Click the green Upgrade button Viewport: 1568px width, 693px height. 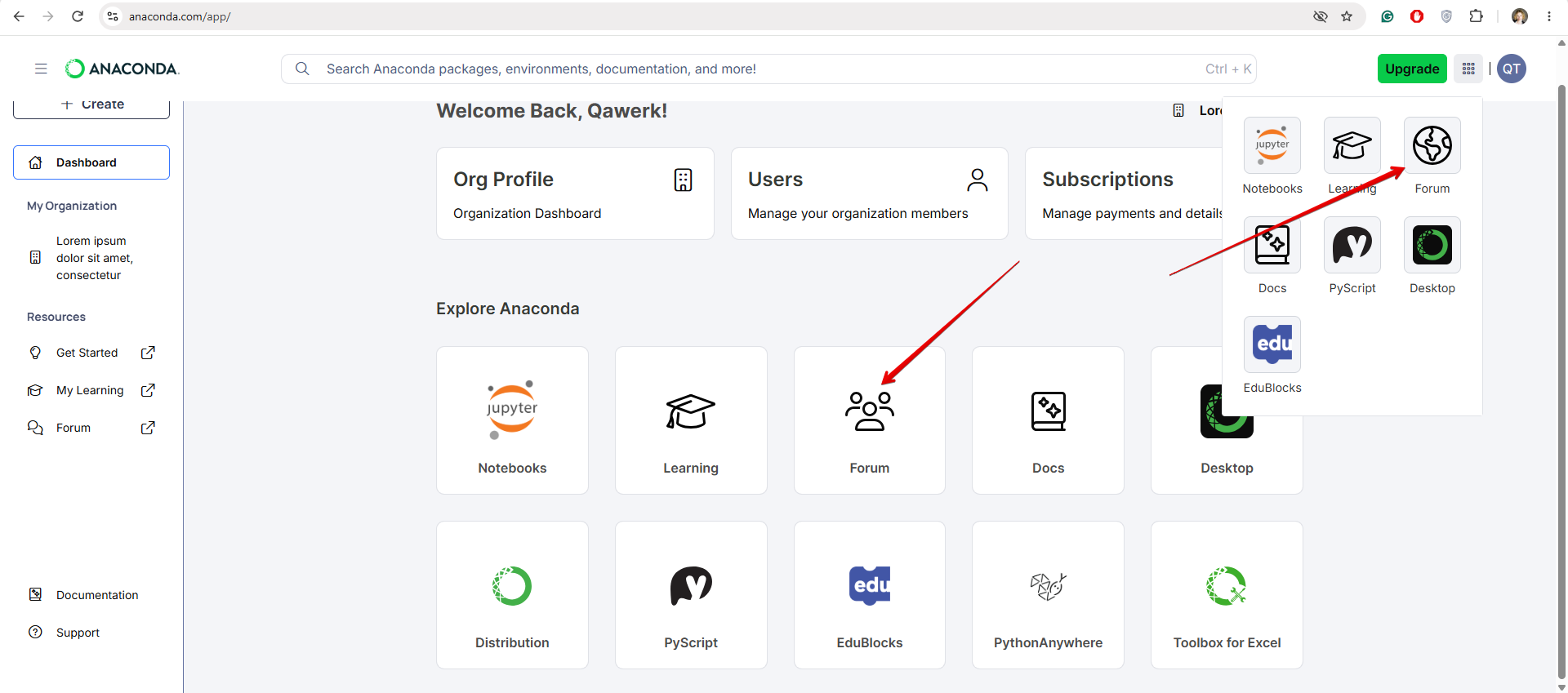coord(1412,69)
